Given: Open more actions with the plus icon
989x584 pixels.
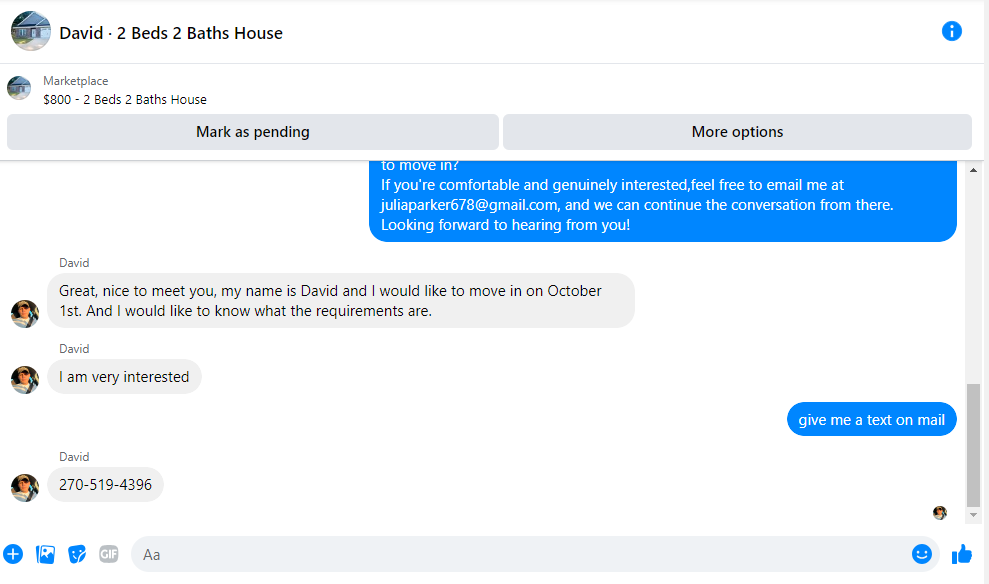Looking at the screenshot, I should (x=13, y=554).
